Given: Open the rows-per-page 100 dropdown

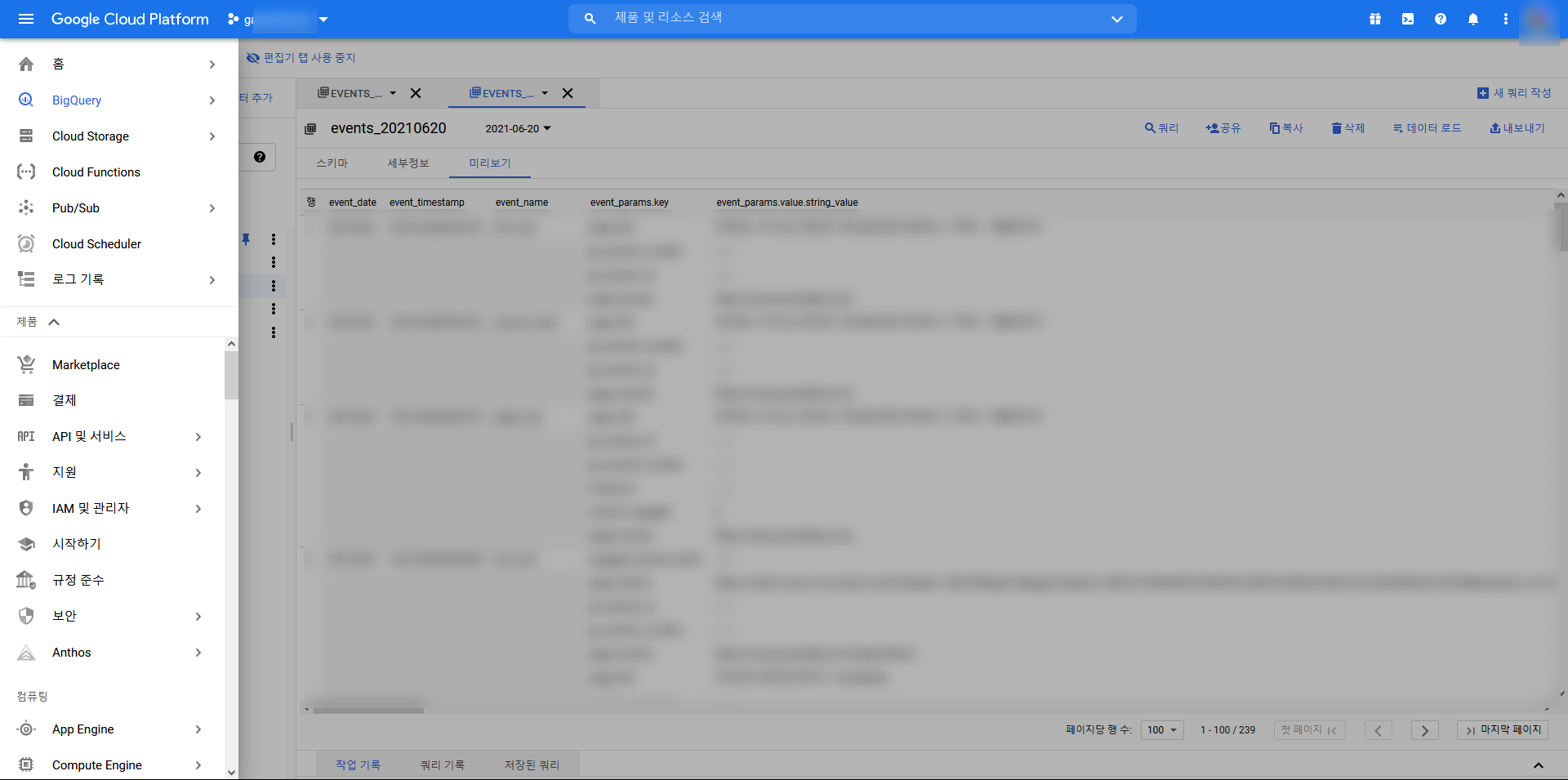Looking at the screenshot, I should tap(1162, 730).
